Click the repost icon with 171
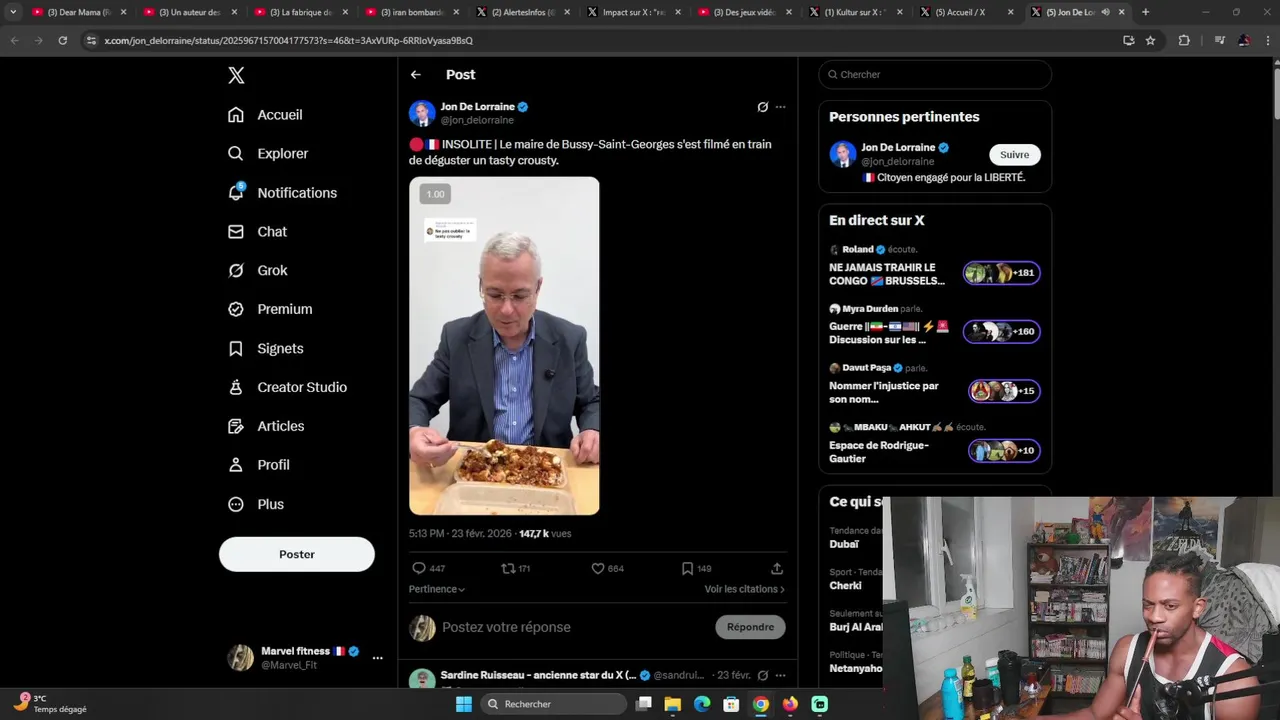The height and width of the screenshot is (720, 1280). (x=508, y=568)
